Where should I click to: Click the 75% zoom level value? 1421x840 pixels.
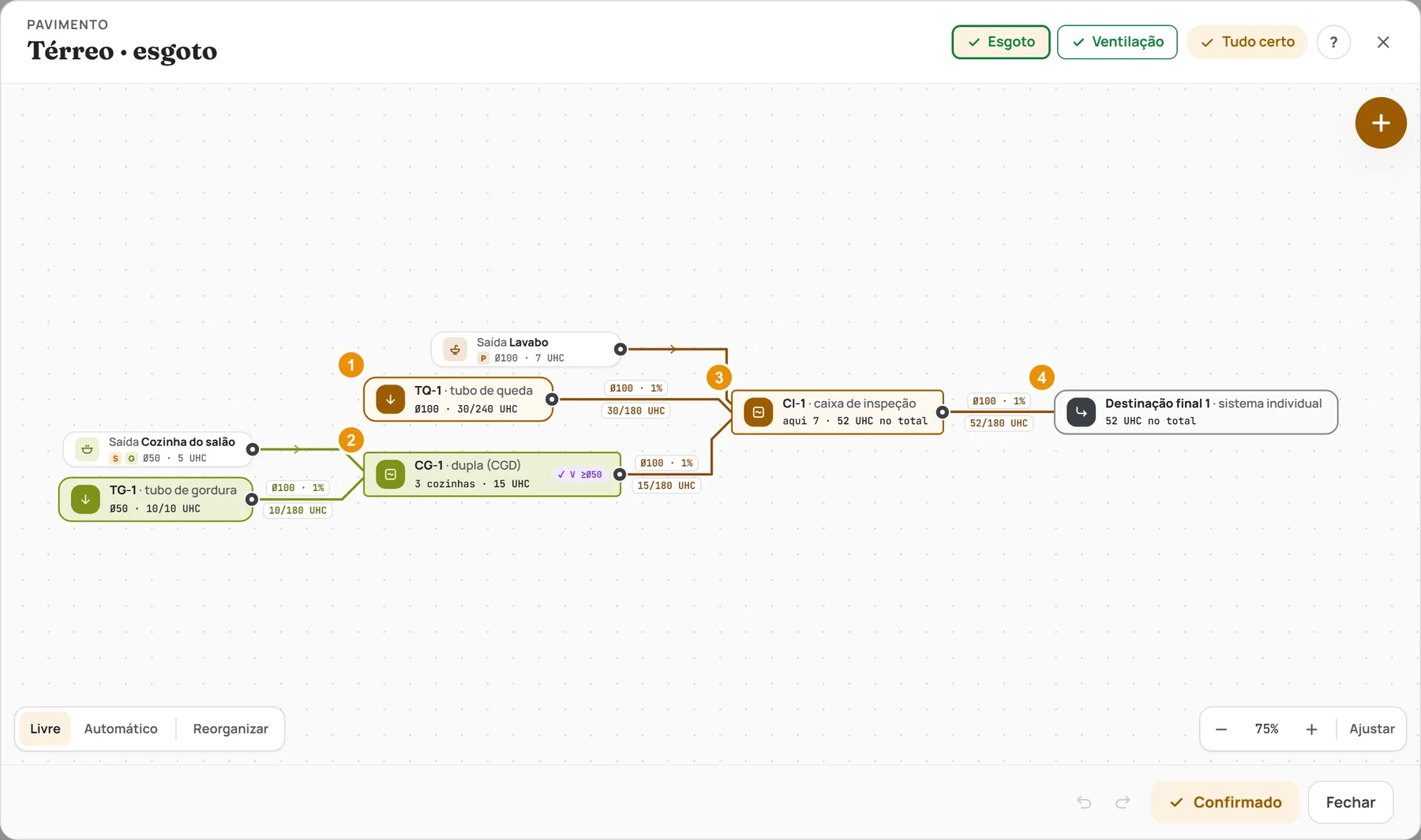tap(1266, 729)
